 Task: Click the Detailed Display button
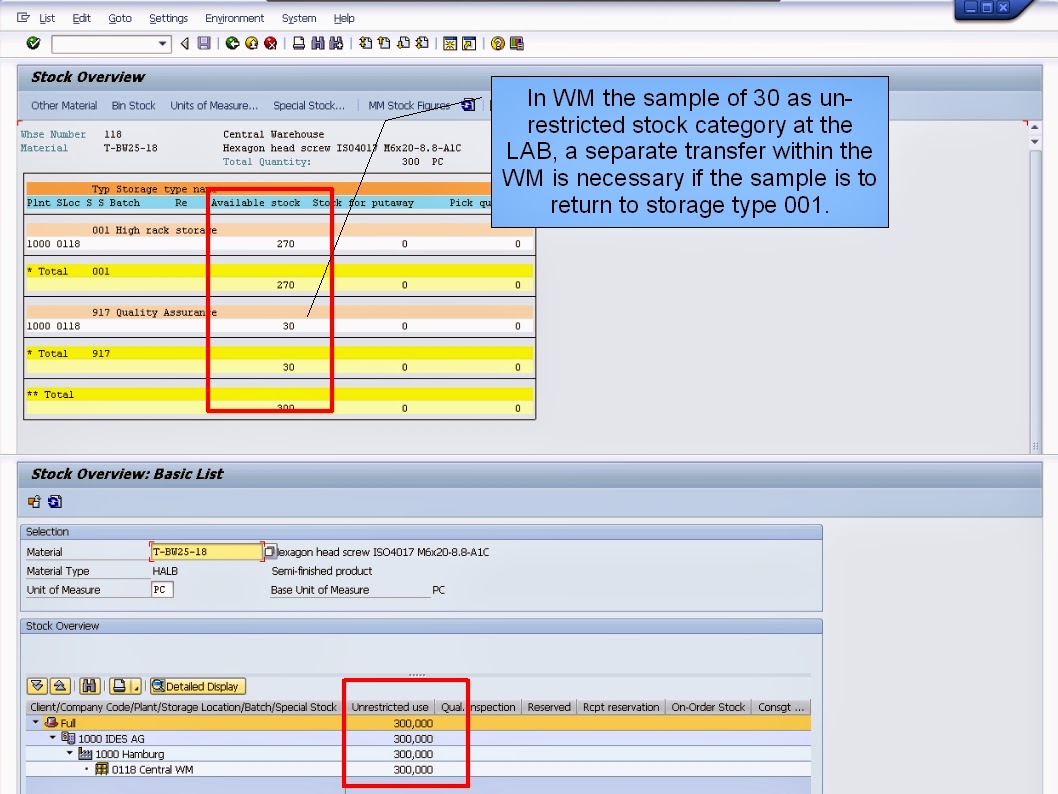tap(197, 686)
